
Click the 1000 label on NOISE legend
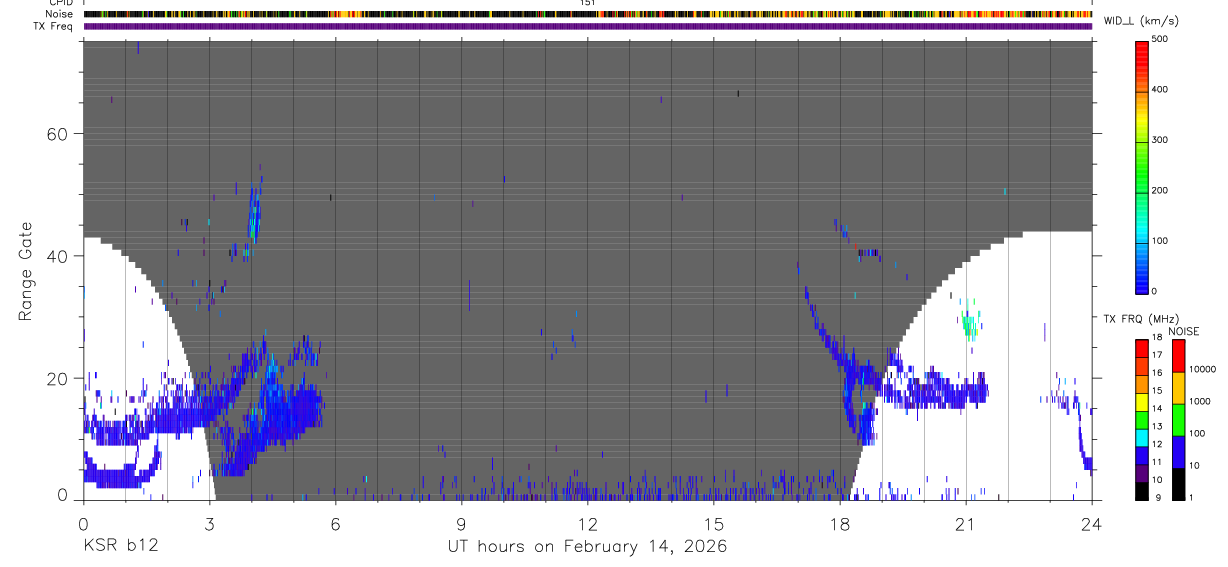[1199, 401]
